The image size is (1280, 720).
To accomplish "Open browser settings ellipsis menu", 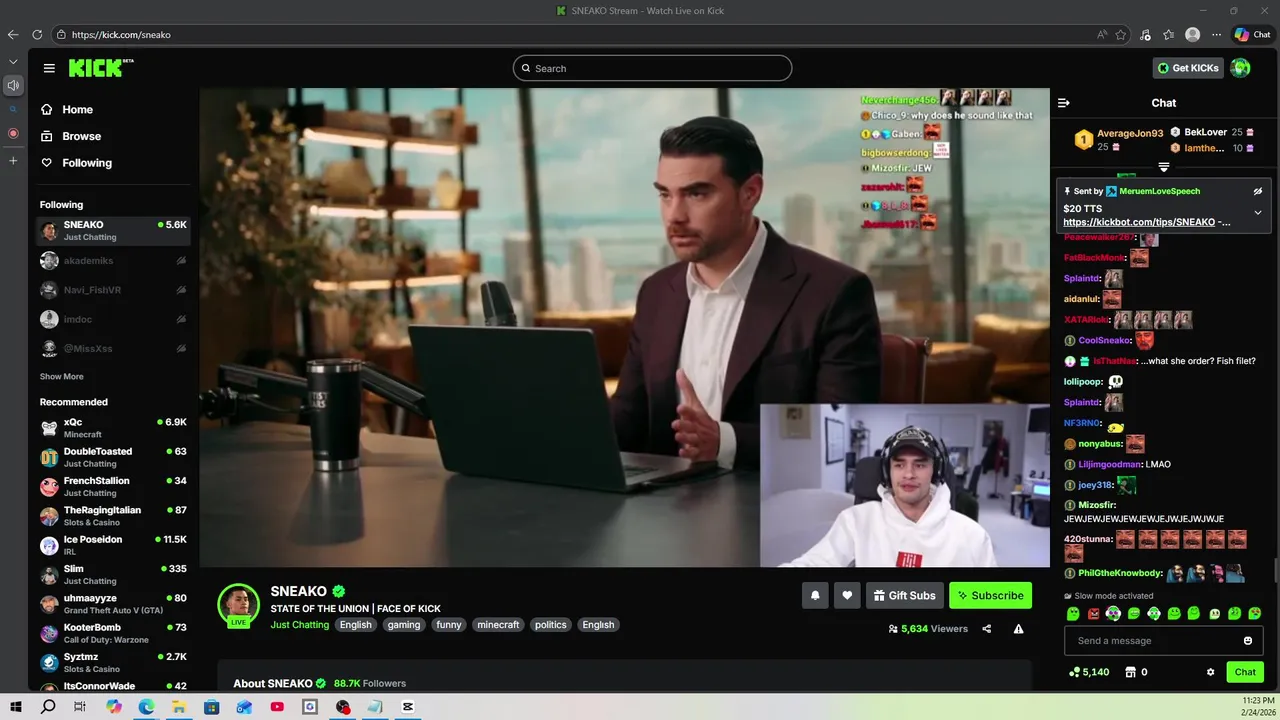I will pyautogui.click(x=1216, y=34).
